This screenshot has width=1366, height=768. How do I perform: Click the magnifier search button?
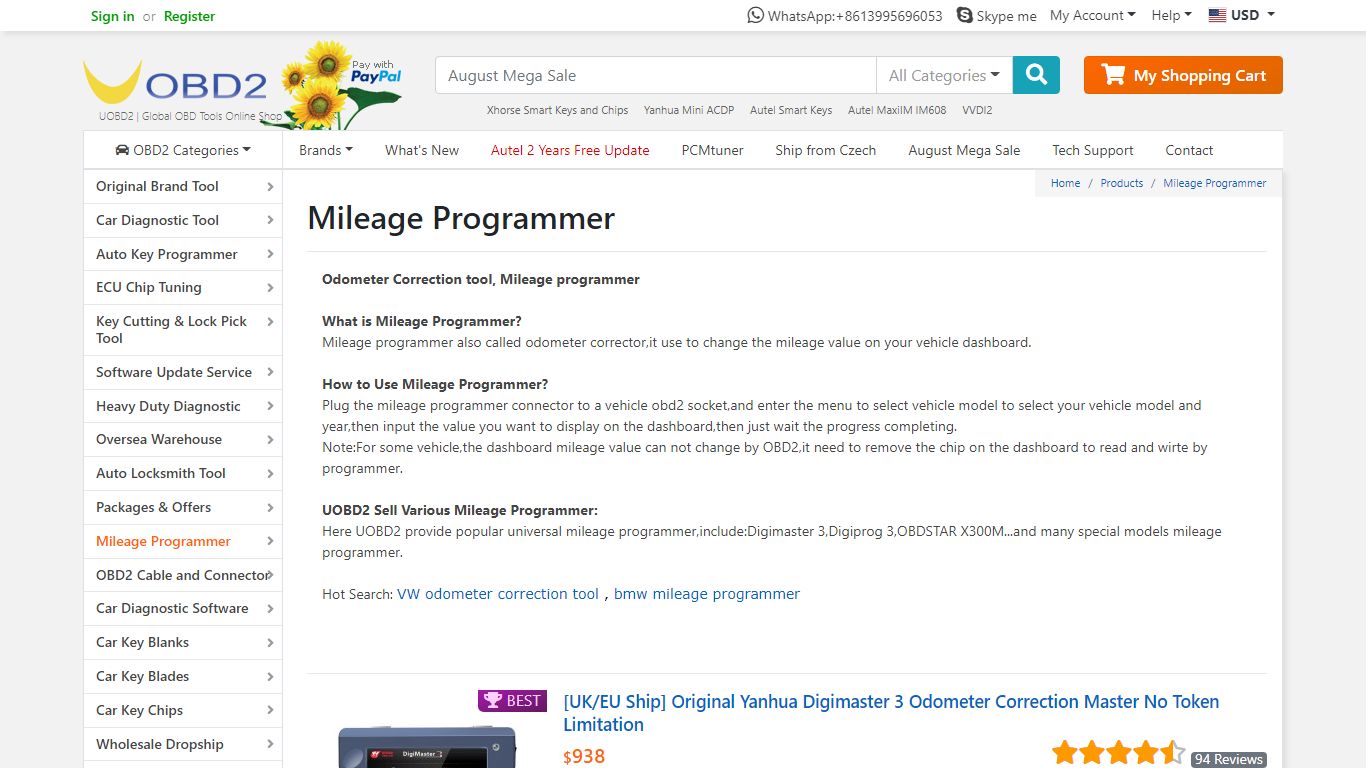click(x=1036, y=75)
